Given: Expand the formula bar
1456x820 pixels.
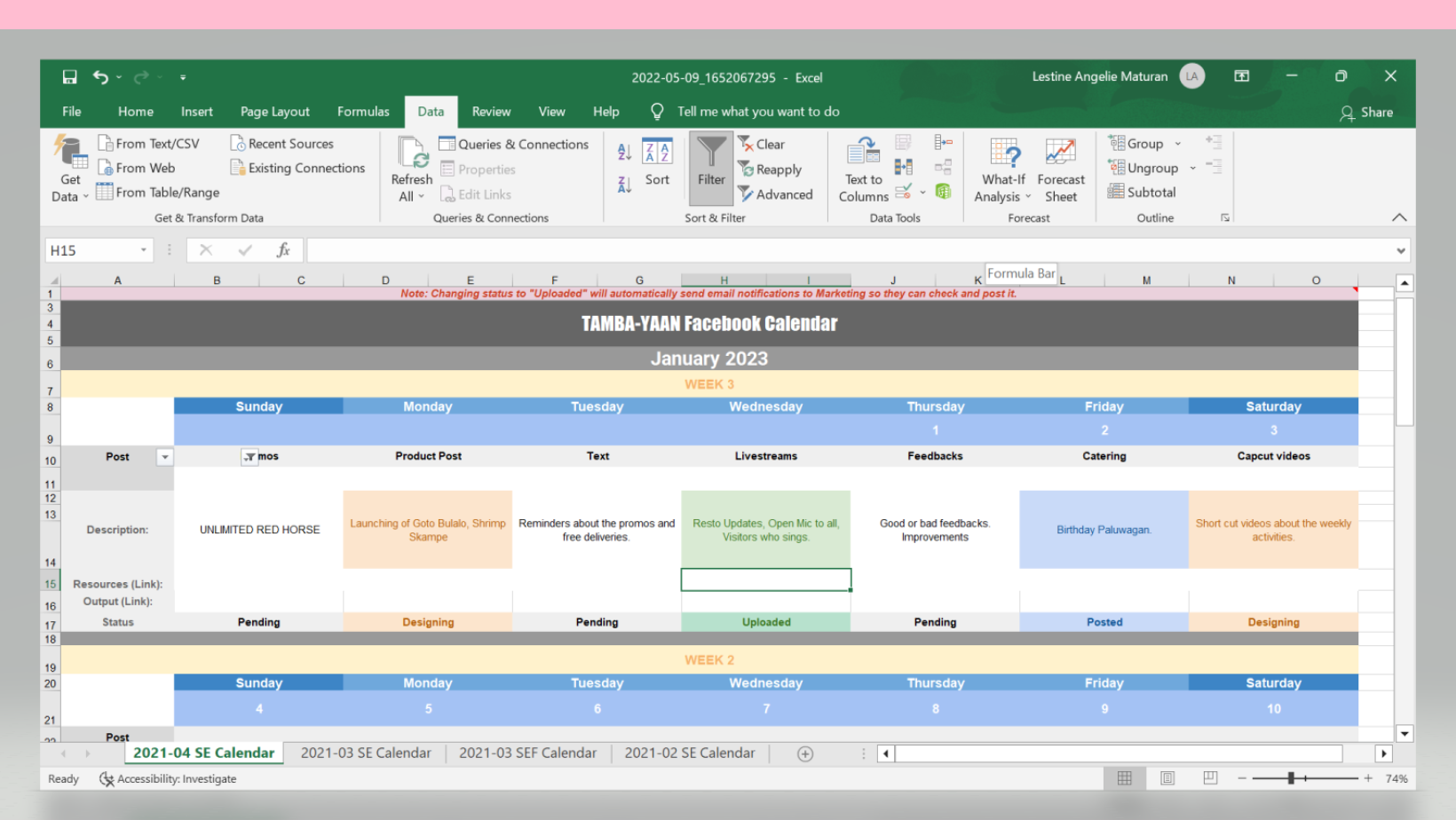Looking at the screenshot, I should click(x=1401, y=250).
